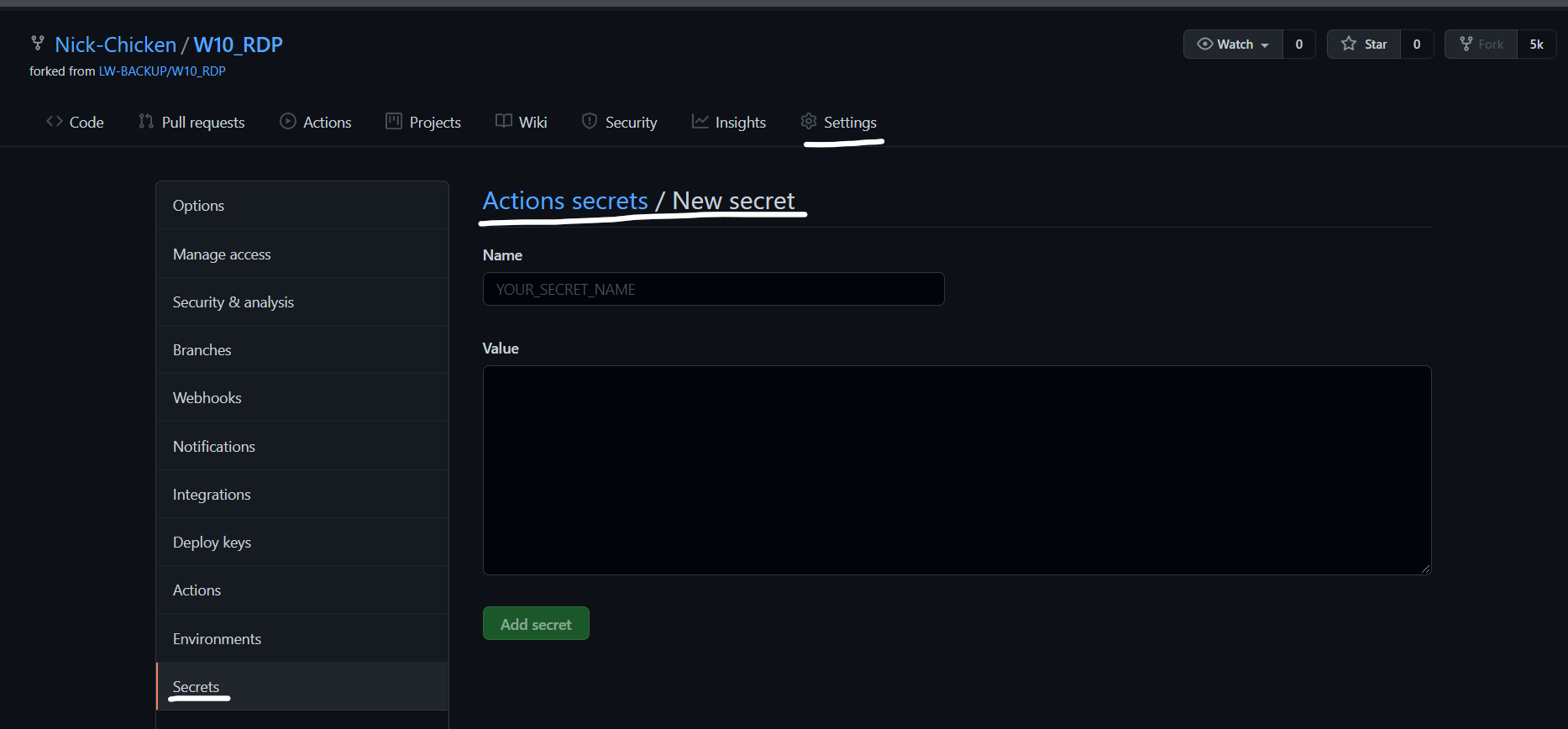The height and width of the screenshot is (729, 1568).
Task: Open Deploy keys settings
Action: click(x=302, y=542)
